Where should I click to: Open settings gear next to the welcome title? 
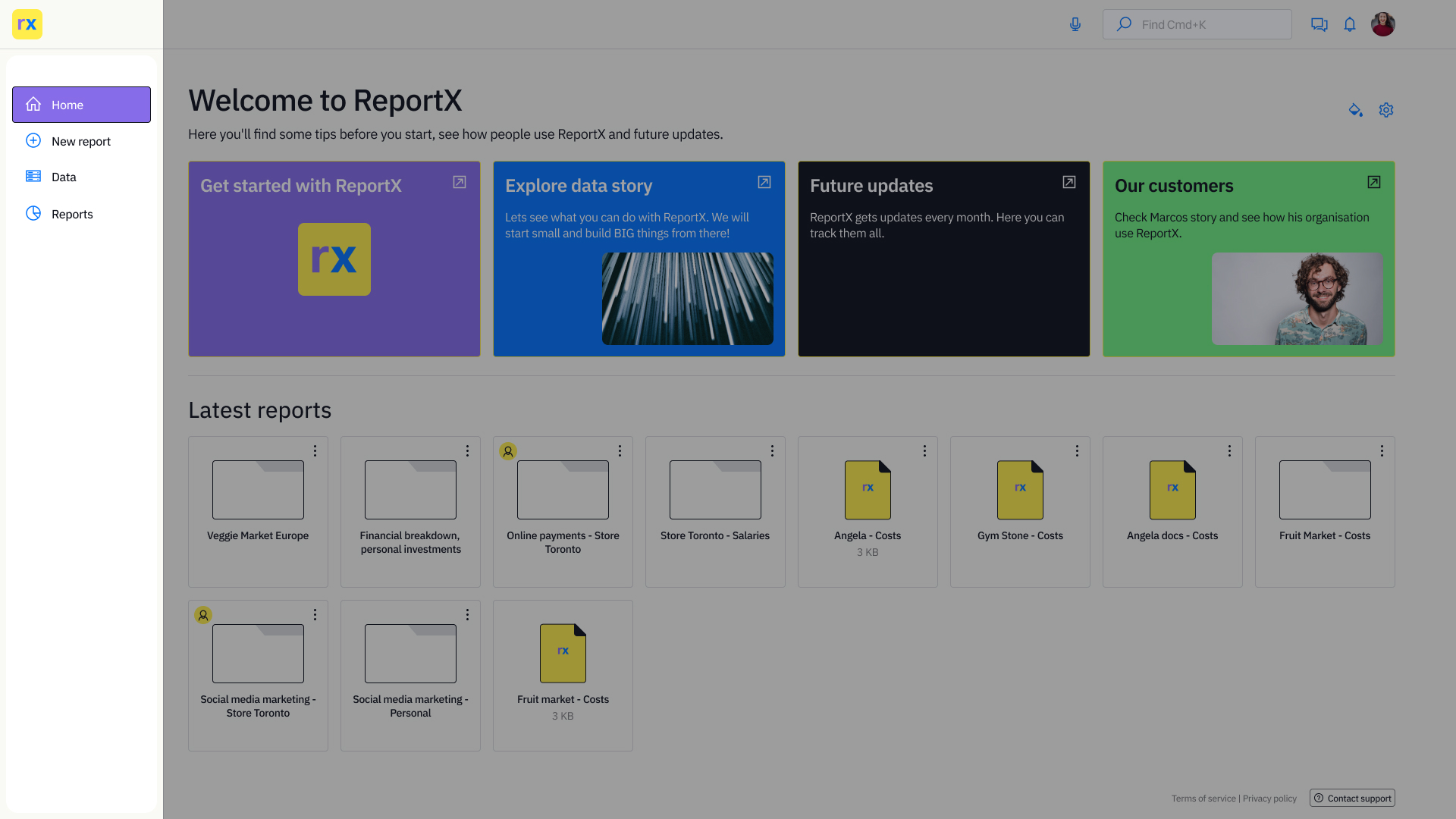(x=1386, y=110)
